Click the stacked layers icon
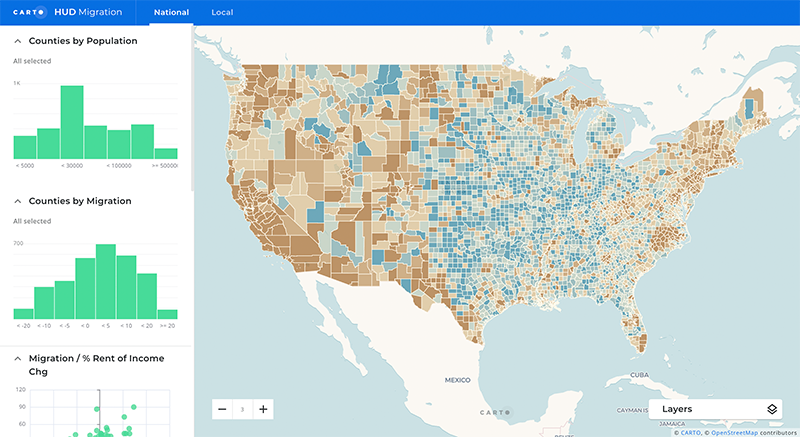The image size is (800, 437). click(x=771, y=409)
